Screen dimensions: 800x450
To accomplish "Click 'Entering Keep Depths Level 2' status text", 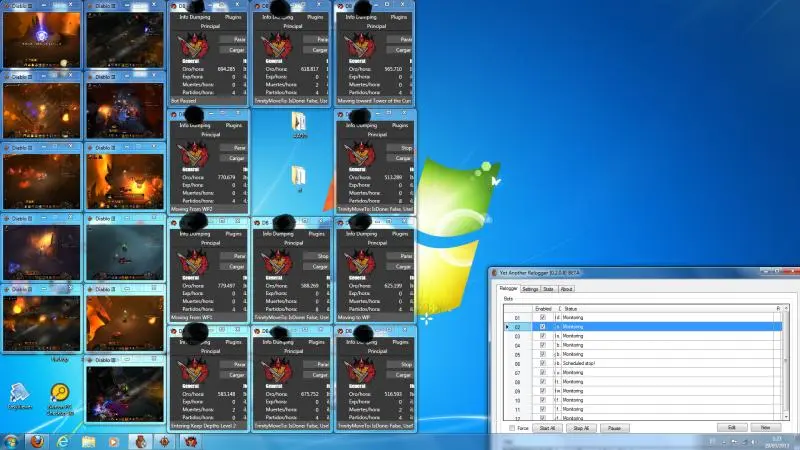I will coord(204,426).
